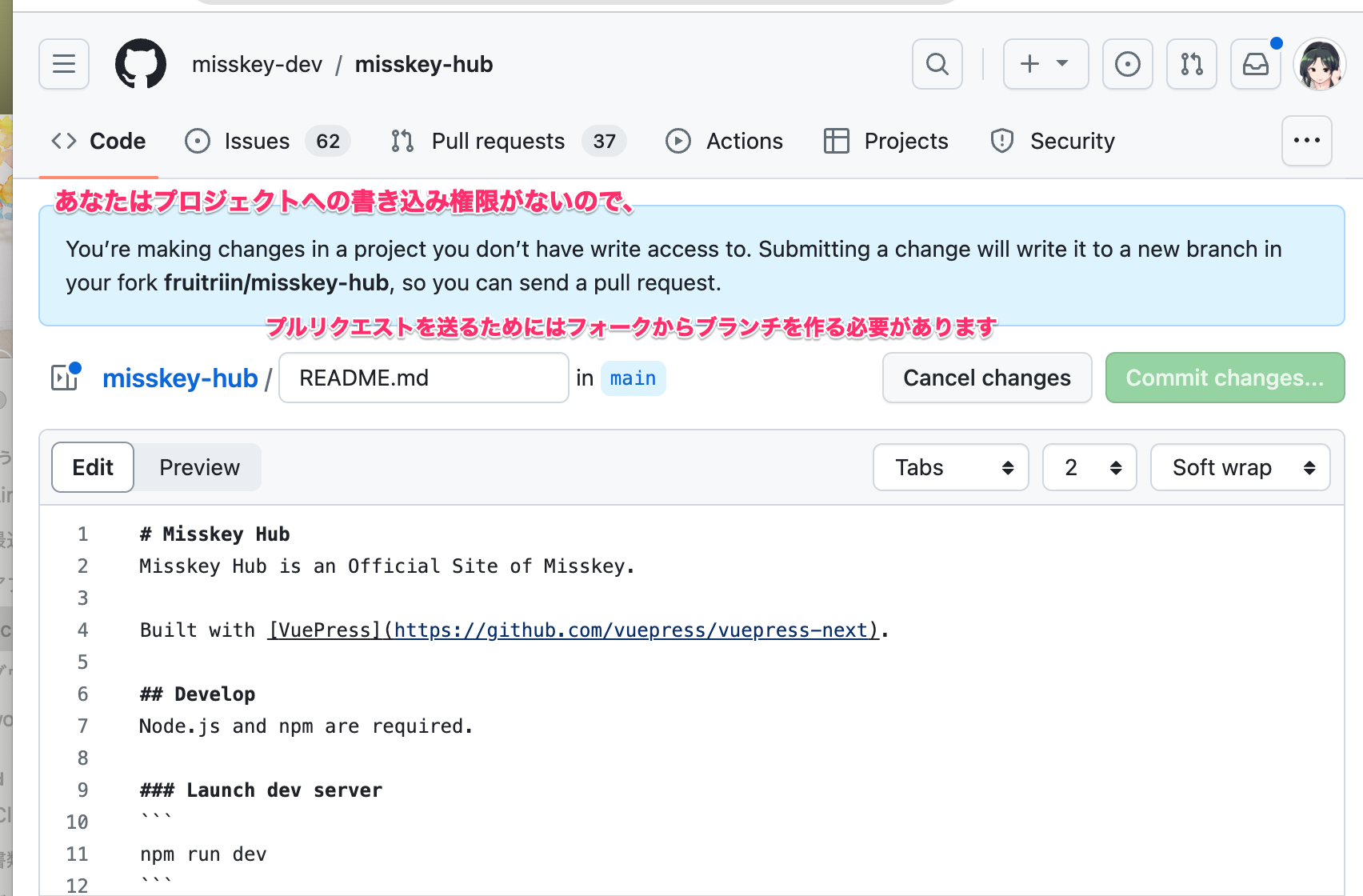The image size is (1363, 896).
Task: Switch to Edit mode
Action: [93, 467]
